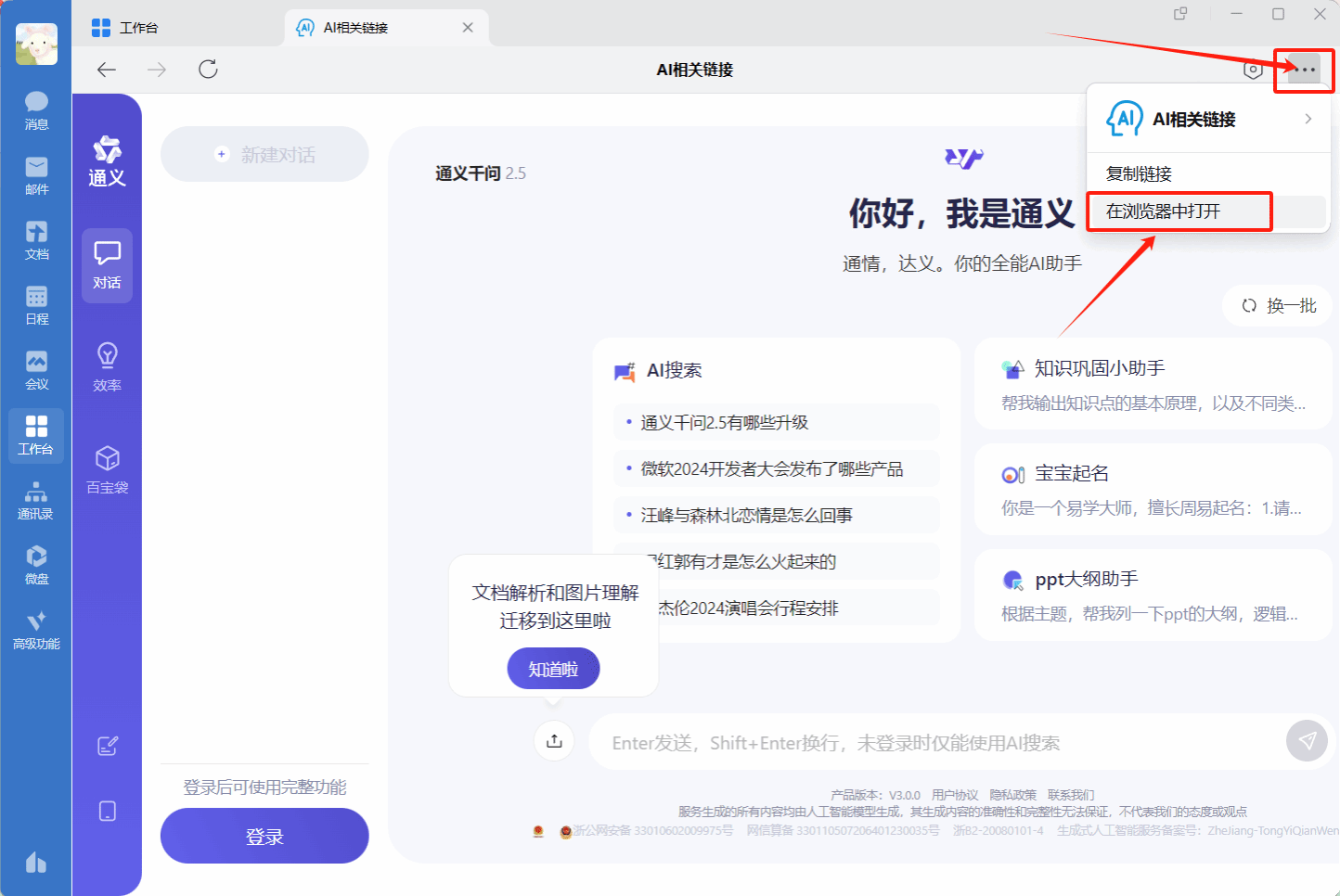Image resolution: width=1340 pixels, height=896 pixels.
Task: Open the 文档 documents icon
Action: click(36, 240)
